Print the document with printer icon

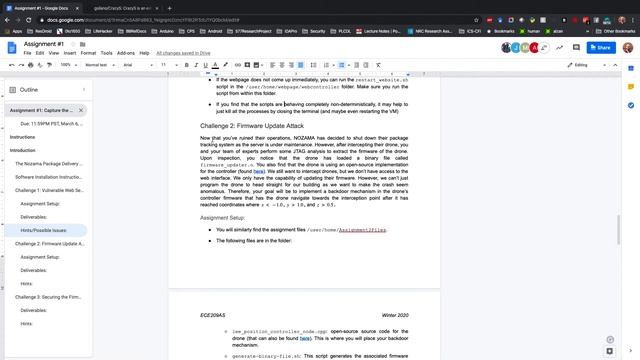click(31, 65)
